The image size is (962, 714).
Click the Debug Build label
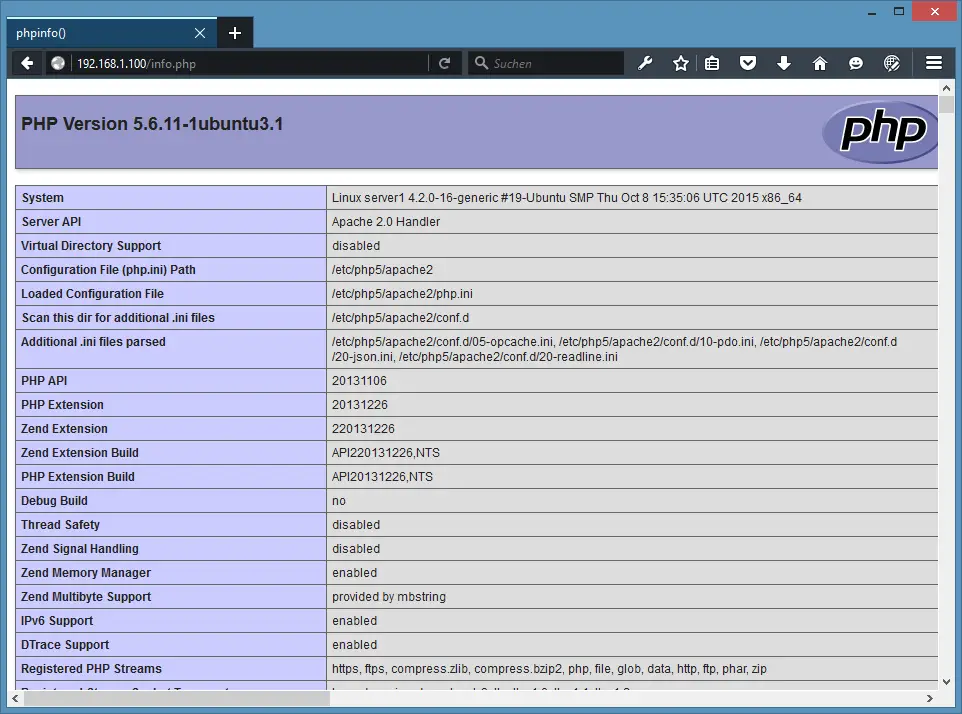point(54,501)
